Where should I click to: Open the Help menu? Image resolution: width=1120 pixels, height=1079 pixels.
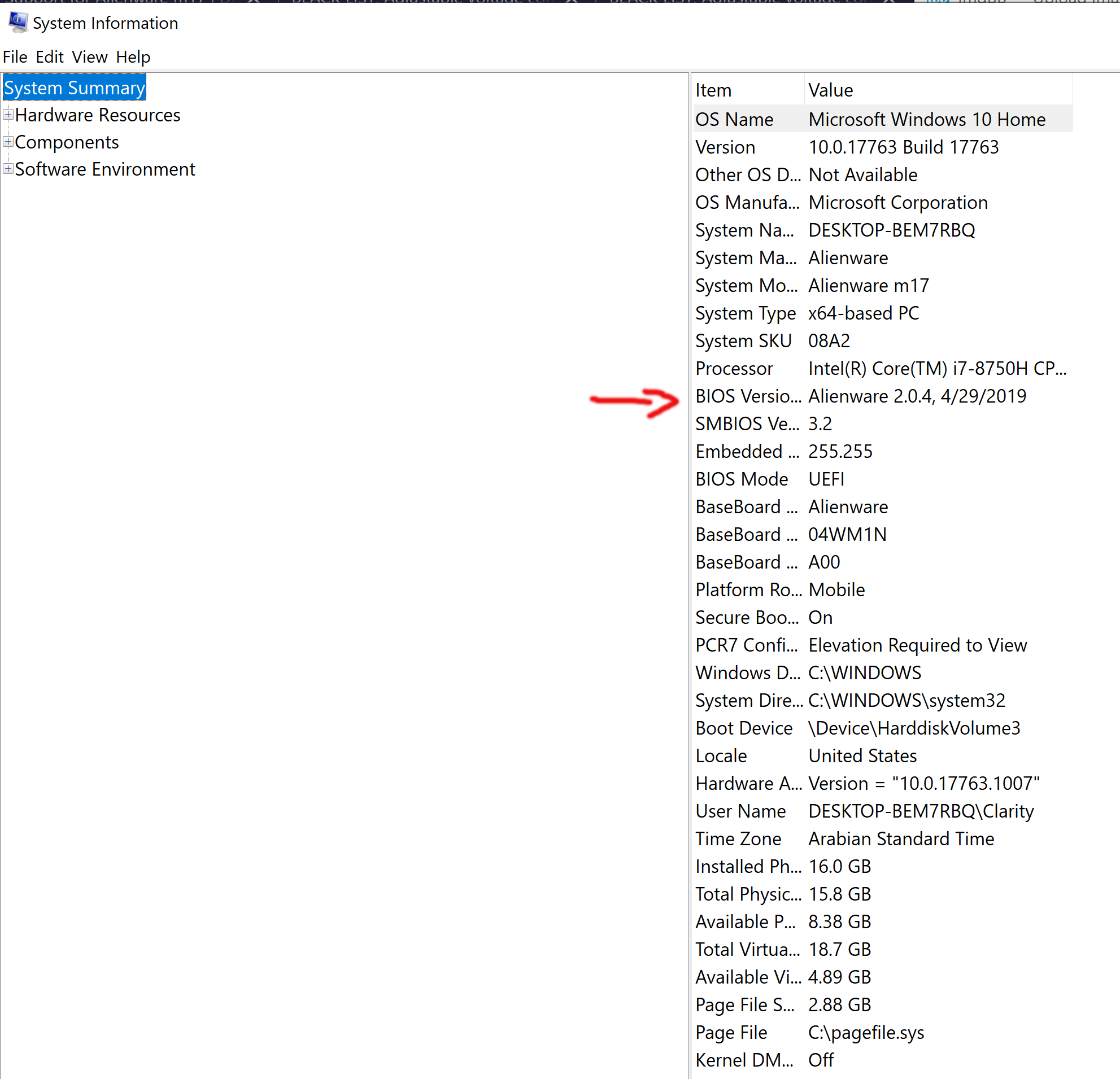pos(133,57)
